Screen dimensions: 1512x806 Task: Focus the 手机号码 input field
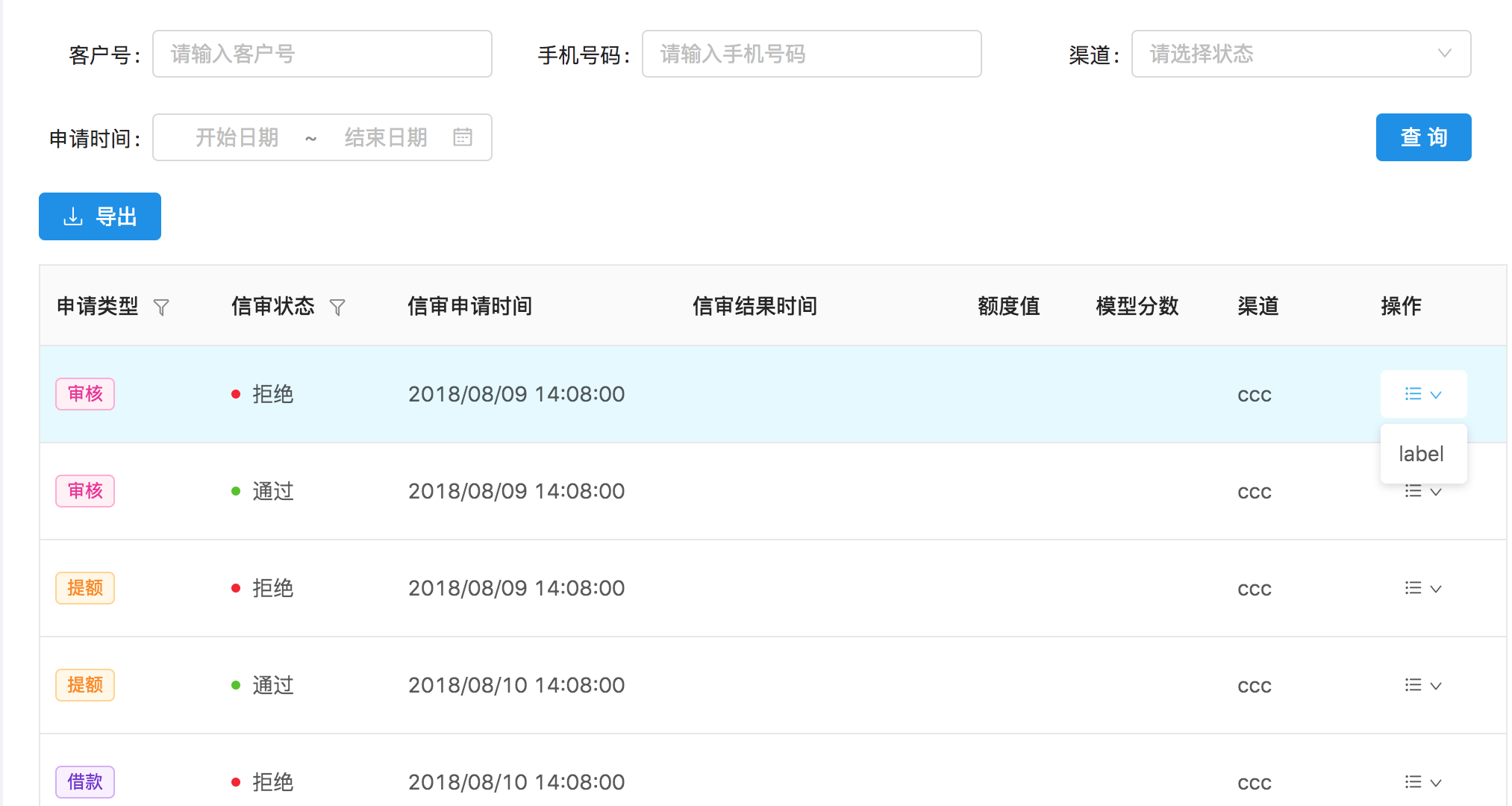click(x=812, y=54)
